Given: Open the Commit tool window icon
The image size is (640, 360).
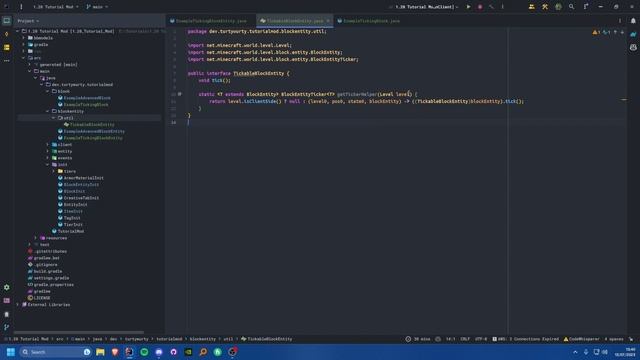Looking at the screenshot, I should click(7, 34).
